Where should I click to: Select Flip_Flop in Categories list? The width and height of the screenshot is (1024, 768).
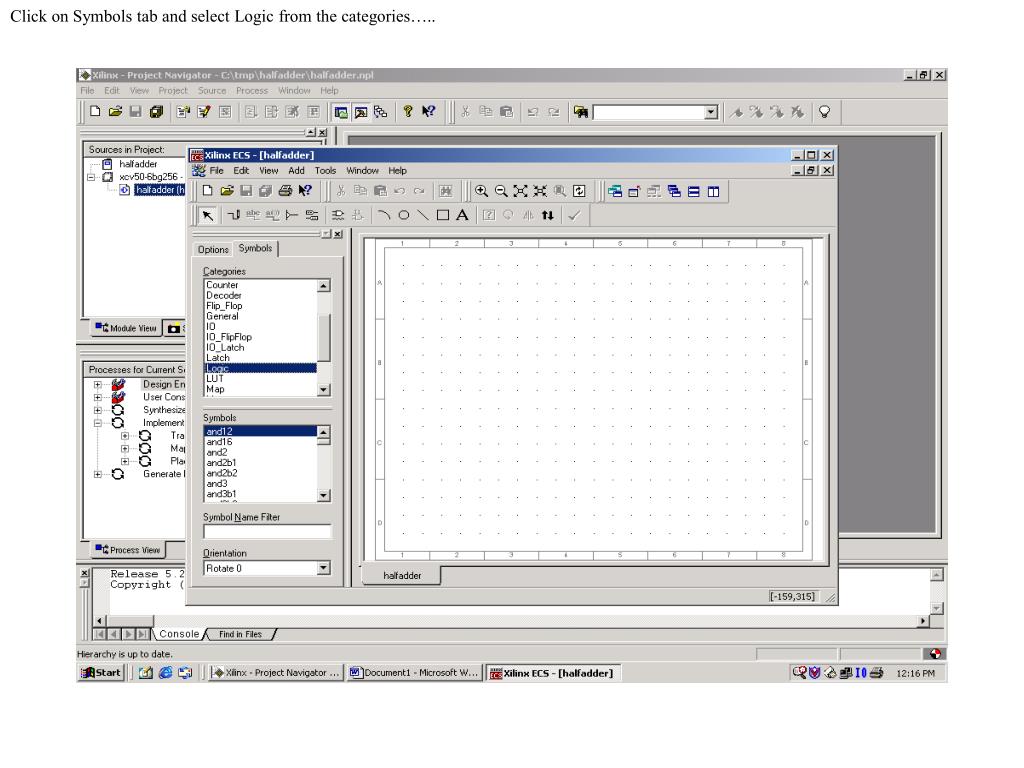tap(261, 306)
